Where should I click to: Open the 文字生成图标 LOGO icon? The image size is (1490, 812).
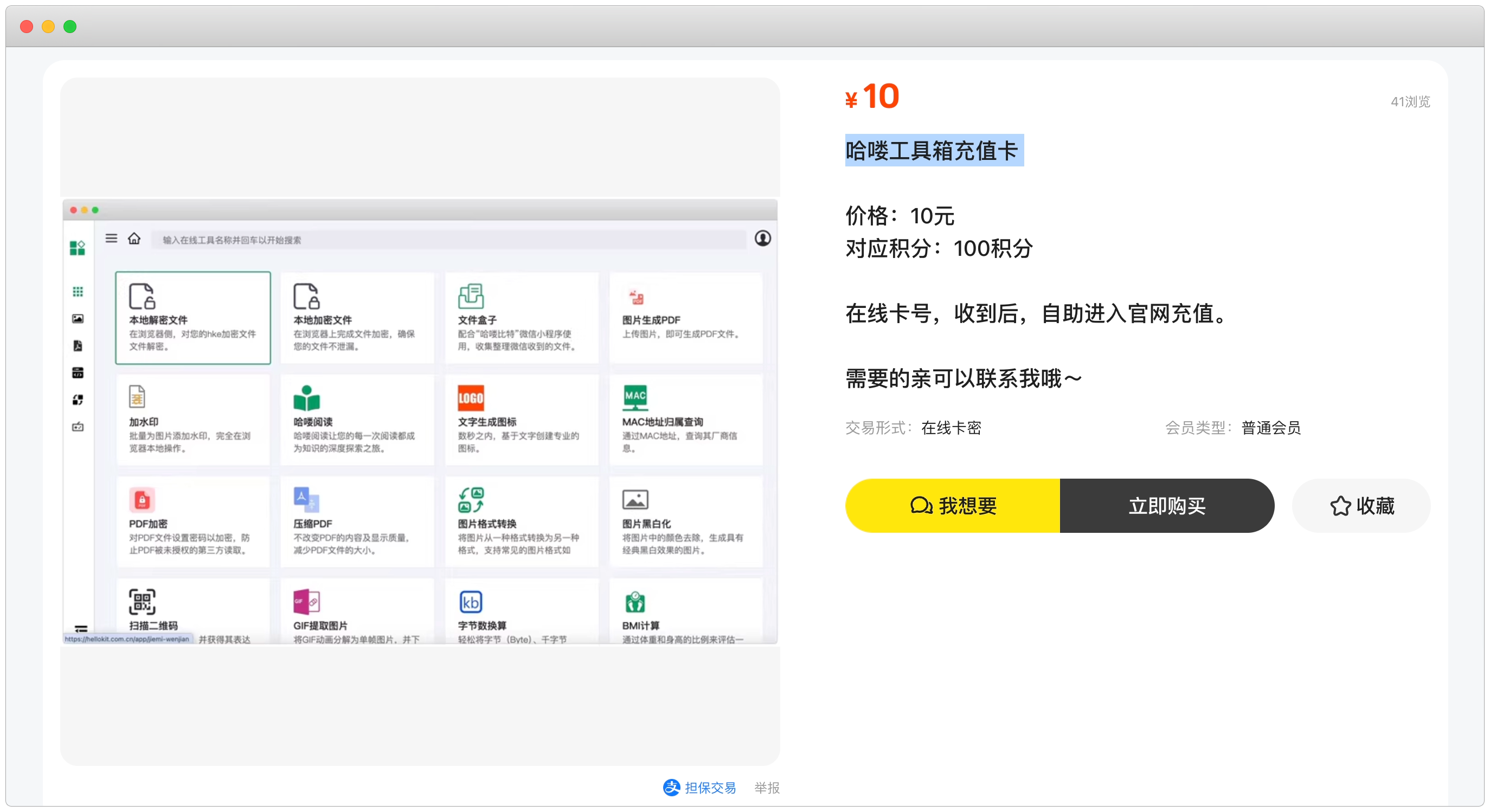[x=471, y=398]
